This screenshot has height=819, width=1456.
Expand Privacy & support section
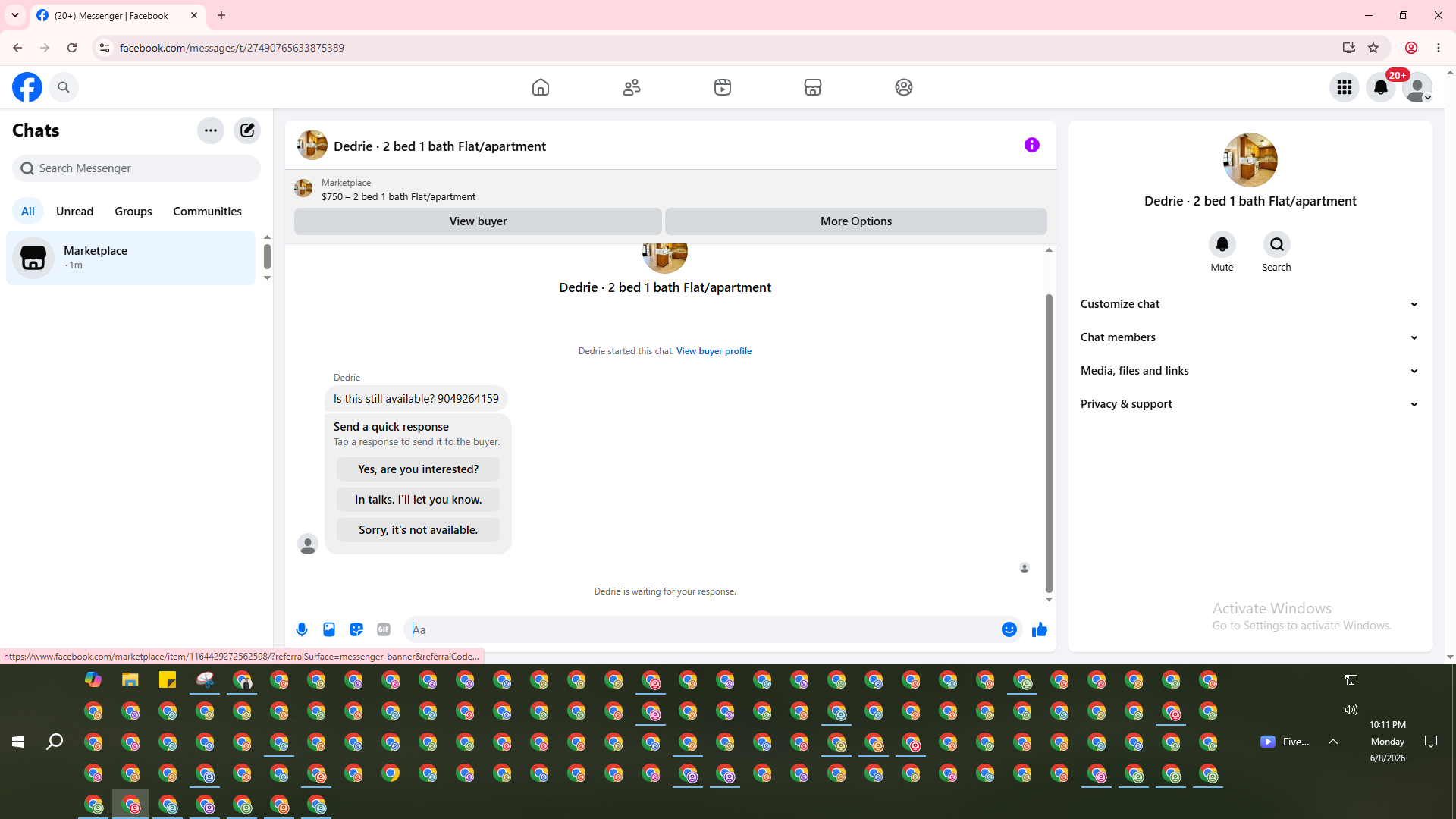1250,404
